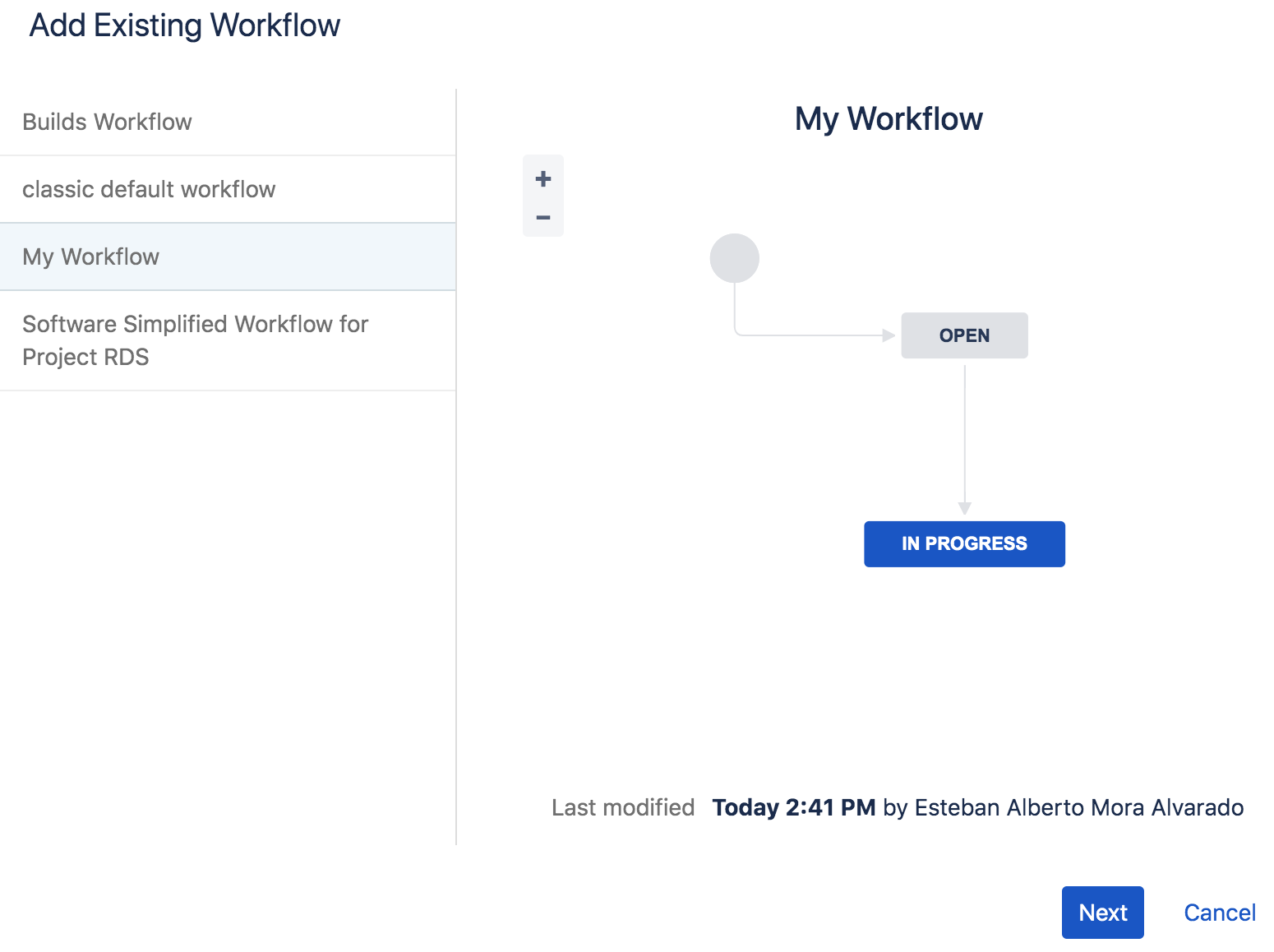1274x952 pixels.
Task: Select the Builds Workflow entry
Action: [107, 121]
